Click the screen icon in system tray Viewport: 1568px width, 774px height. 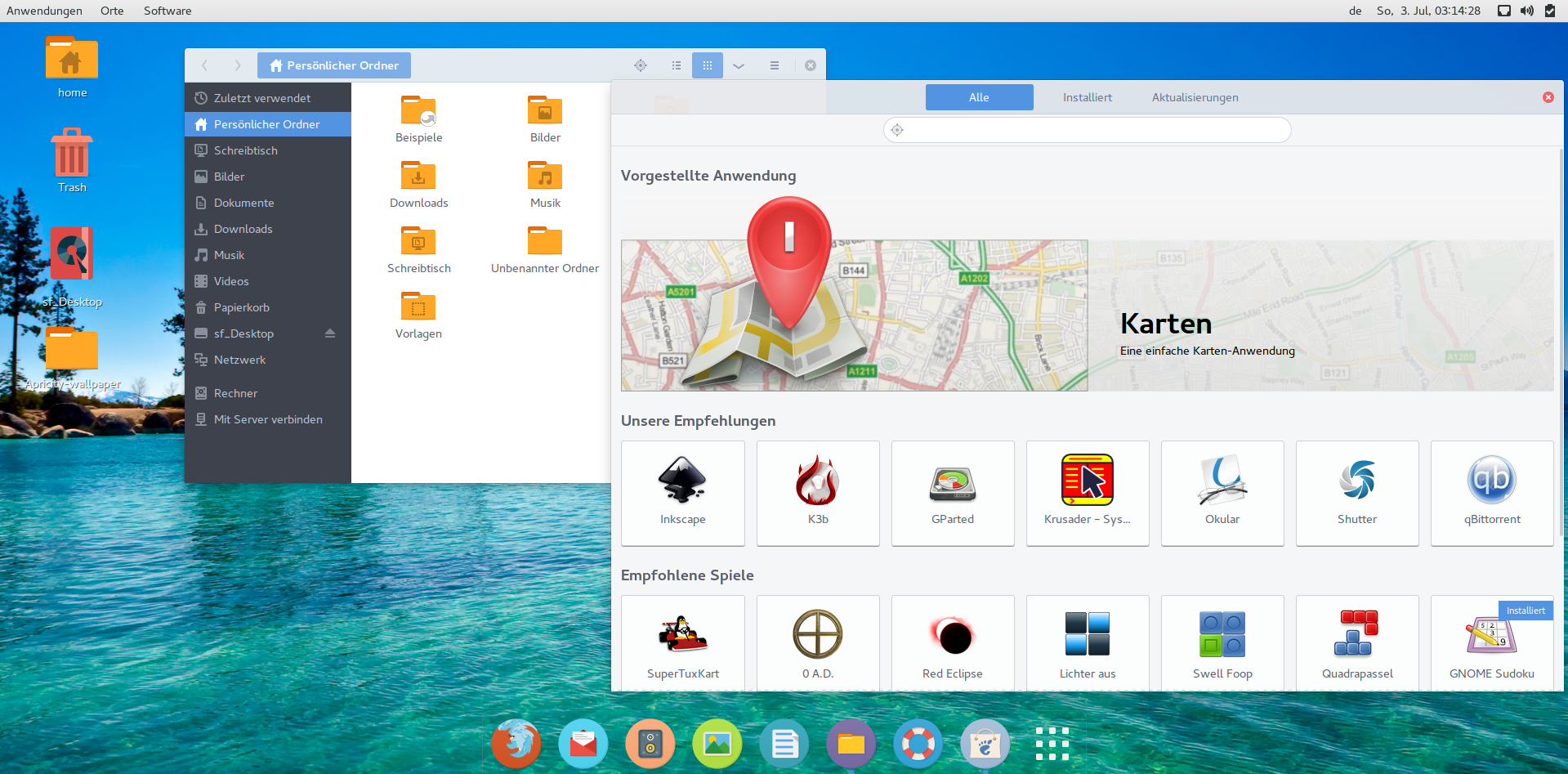[1503, 11]
